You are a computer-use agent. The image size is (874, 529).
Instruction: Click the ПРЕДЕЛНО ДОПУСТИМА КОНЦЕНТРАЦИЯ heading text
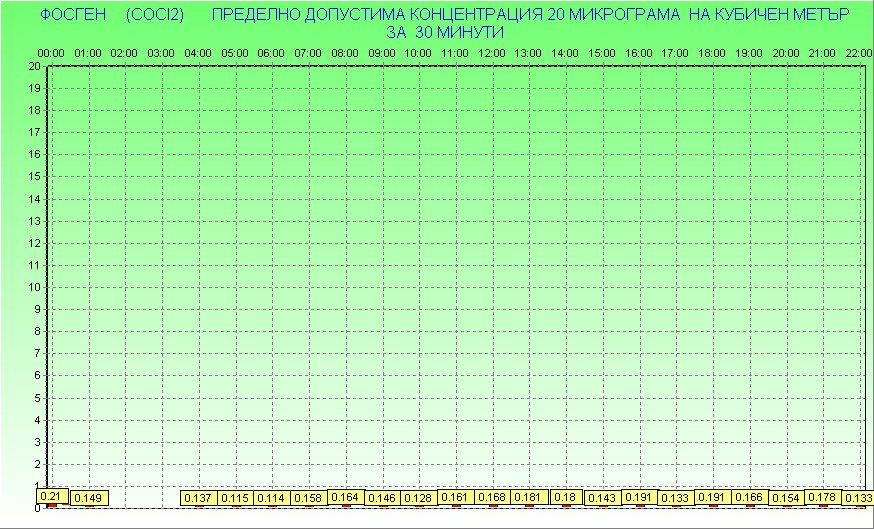(377, 14)
